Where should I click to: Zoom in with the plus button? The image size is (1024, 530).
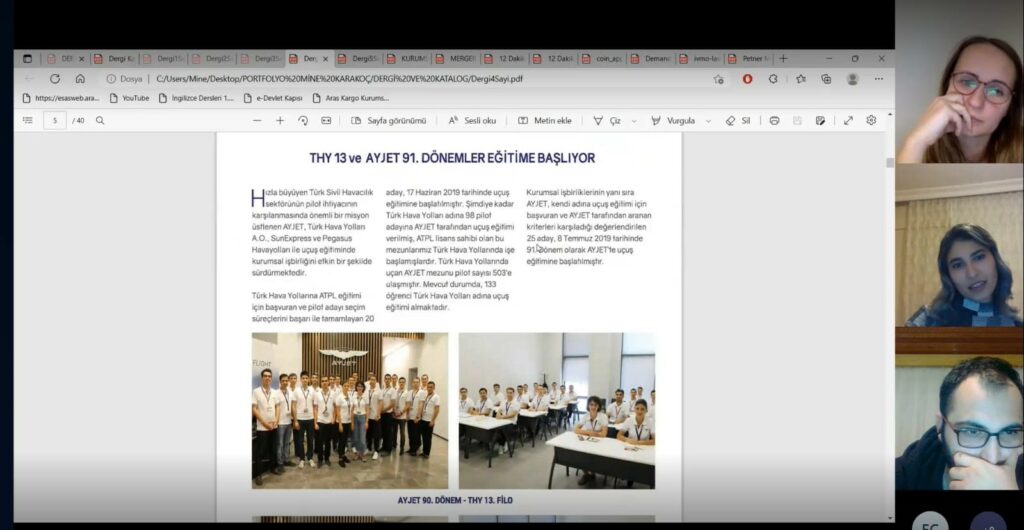[x=280, y=121]
